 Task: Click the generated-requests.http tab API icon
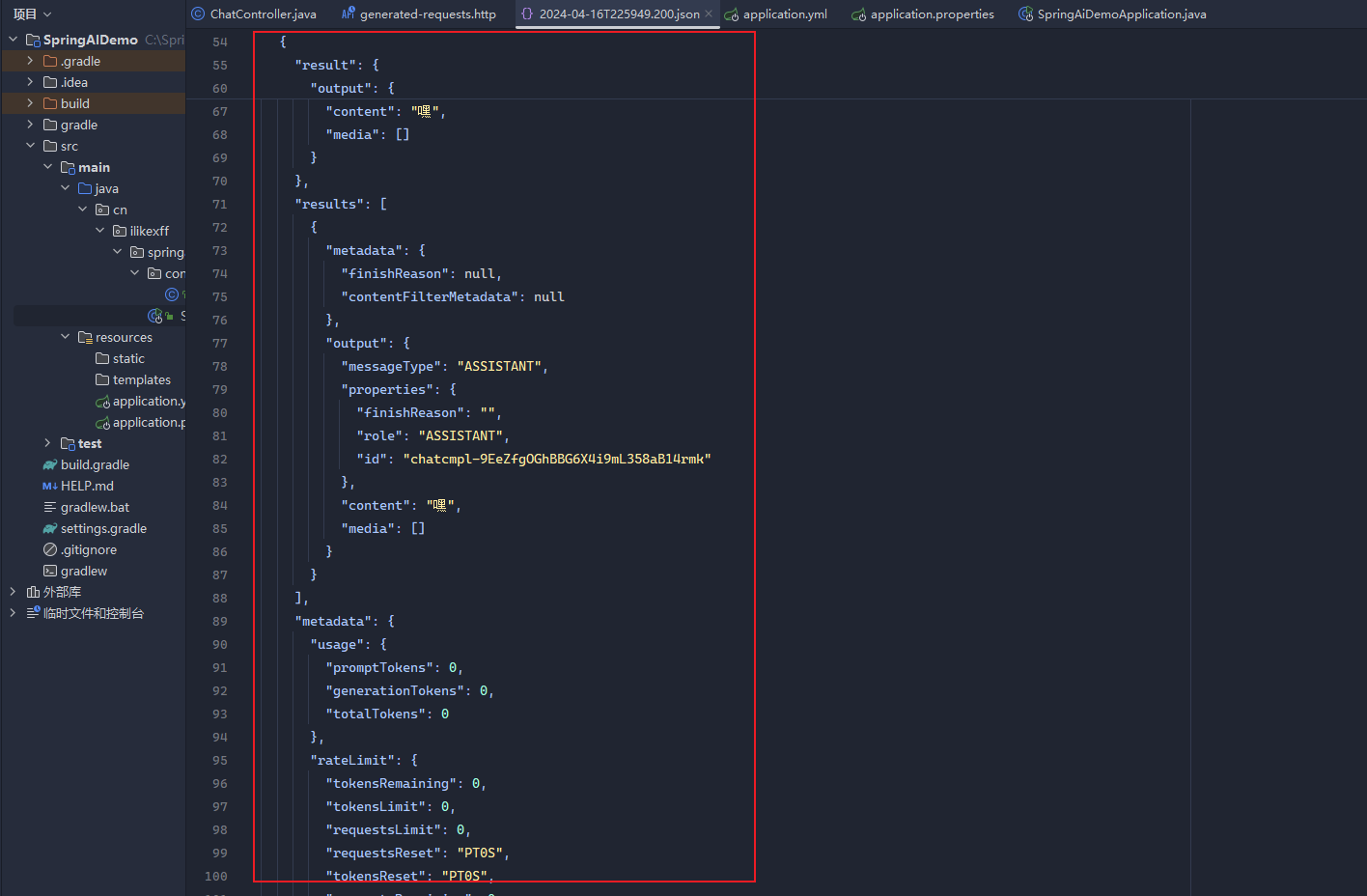[x=349, y=14]
